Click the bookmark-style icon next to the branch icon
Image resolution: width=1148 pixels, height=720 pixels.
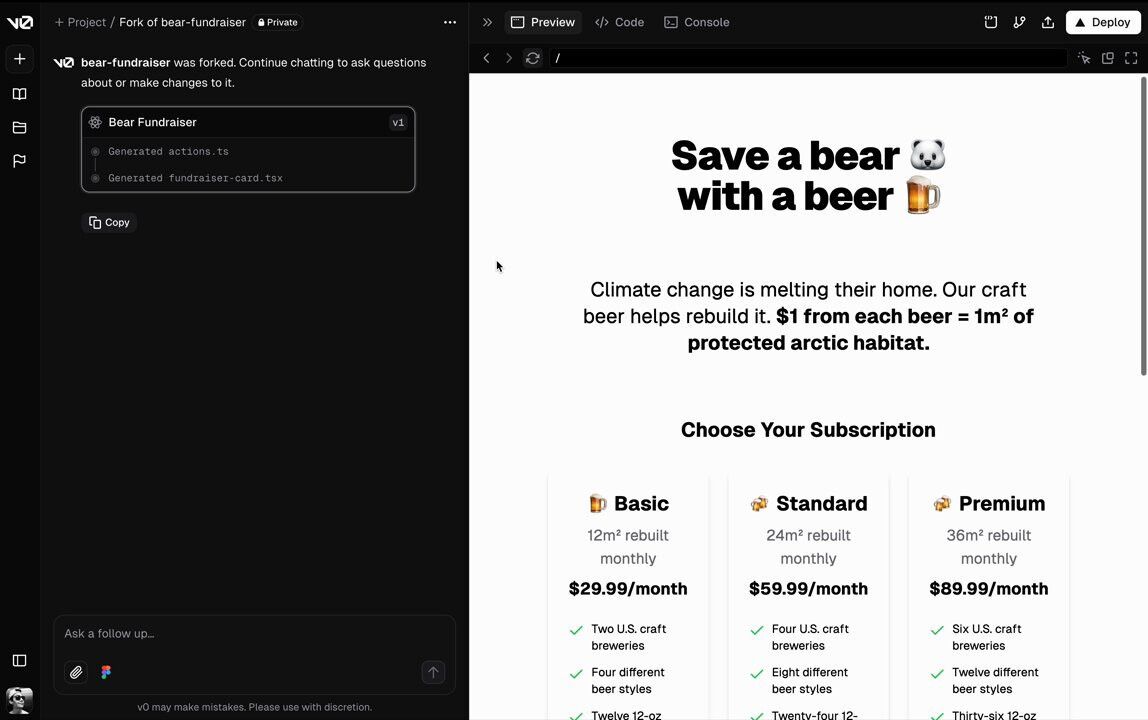[x=991, y=22]
